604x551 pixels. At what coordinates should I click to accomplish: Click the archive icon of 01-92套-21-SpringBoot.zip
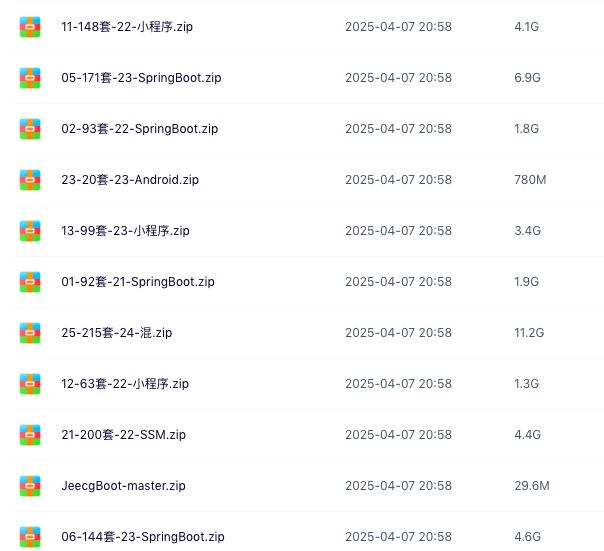tap(30, 282)
